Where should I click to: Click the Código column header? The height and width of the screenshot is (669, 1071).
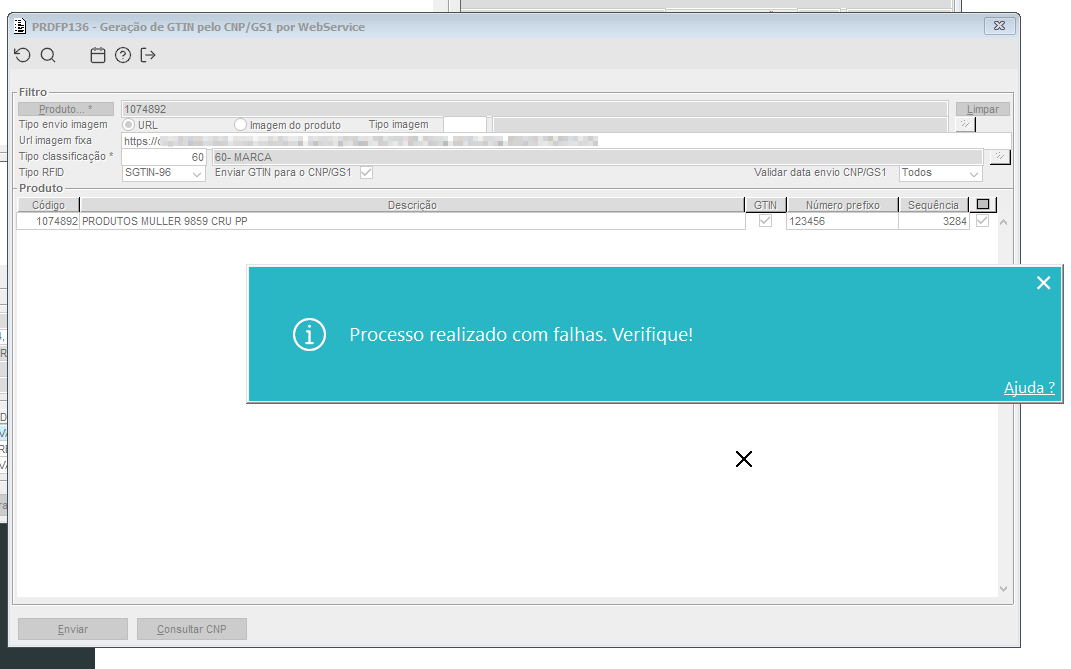point(48,205)
